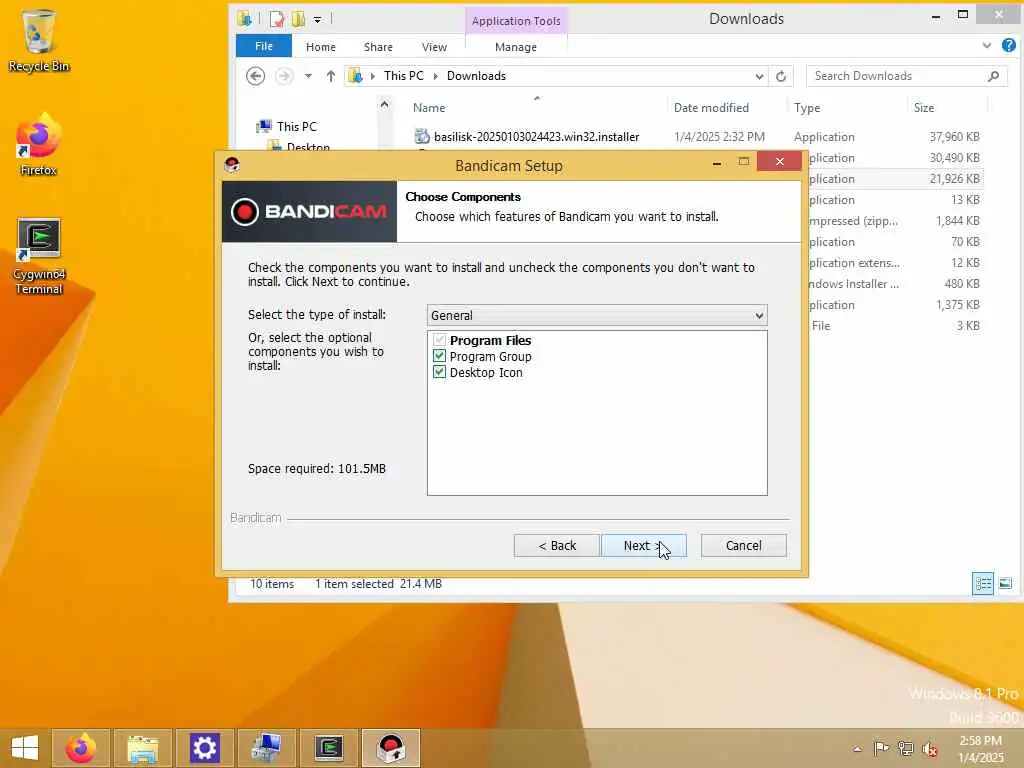
Task: Launch Firefox from the desktop shortcut
Action: tap(39, 145)
